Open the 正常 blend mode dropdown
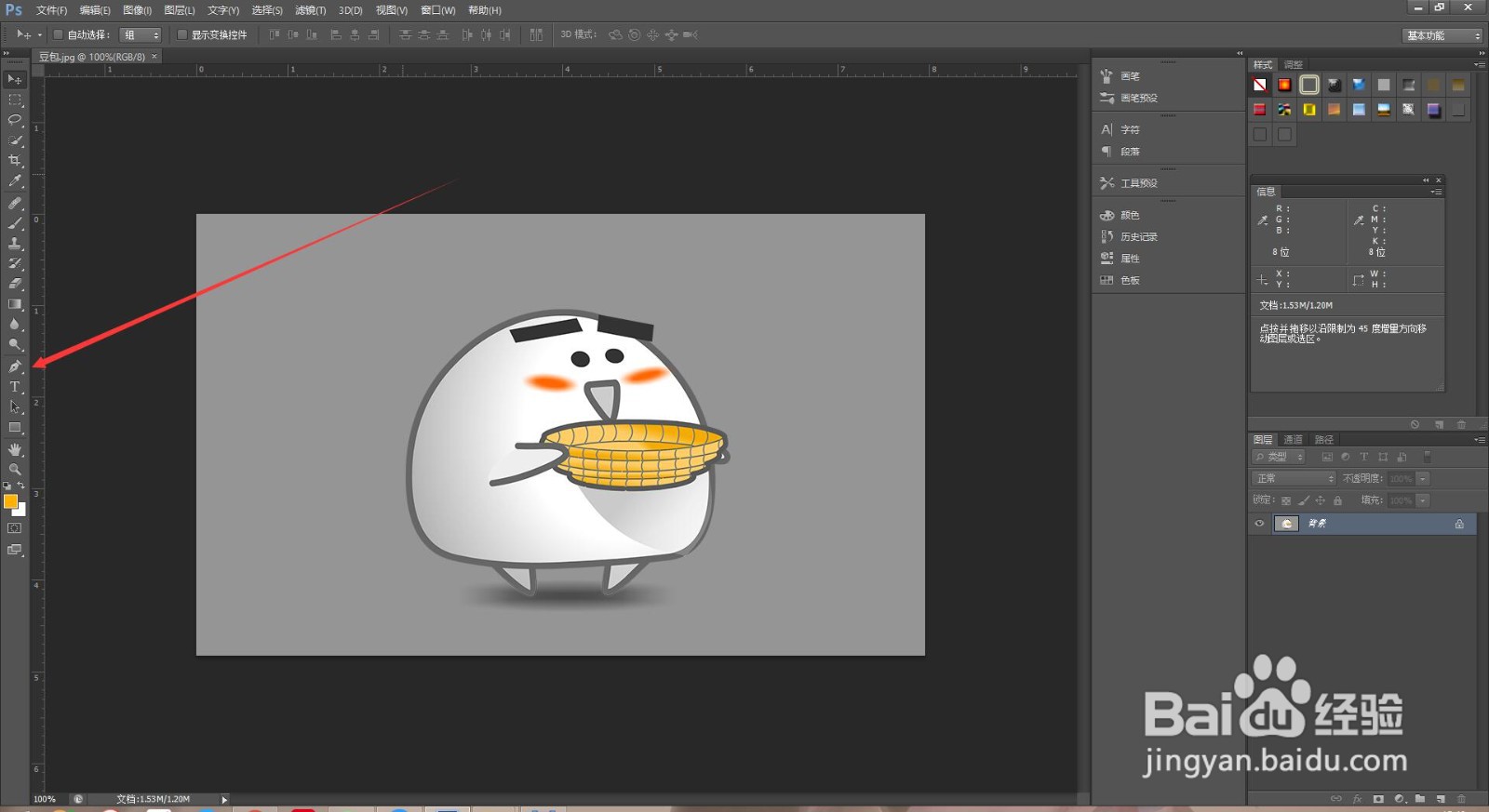The width and height of the screenshot is (1489, 812). tap(1294, 478)
